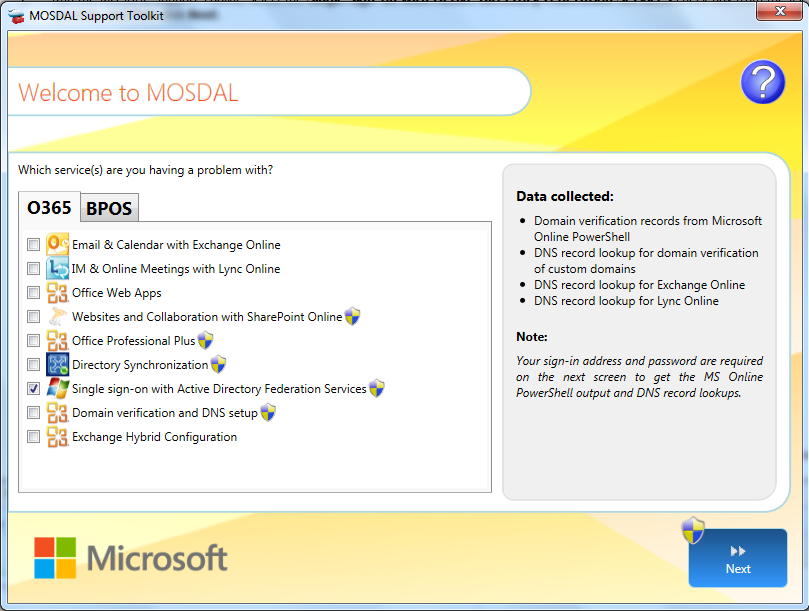Screen dimensions: 809x611
Task: Click the Domain verification and DNS setup label
Action: pos(165,413)
